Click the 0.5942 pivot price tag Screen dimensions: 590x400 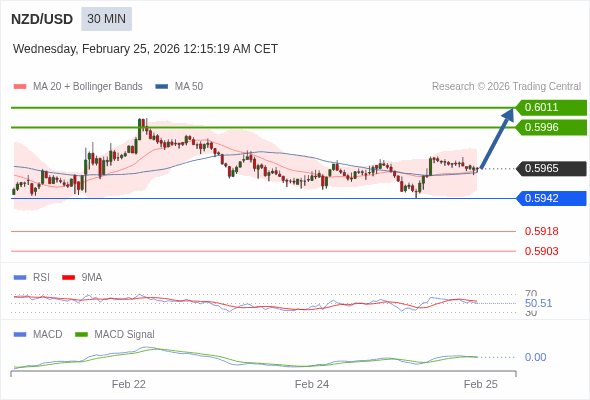tap(551, 198)
